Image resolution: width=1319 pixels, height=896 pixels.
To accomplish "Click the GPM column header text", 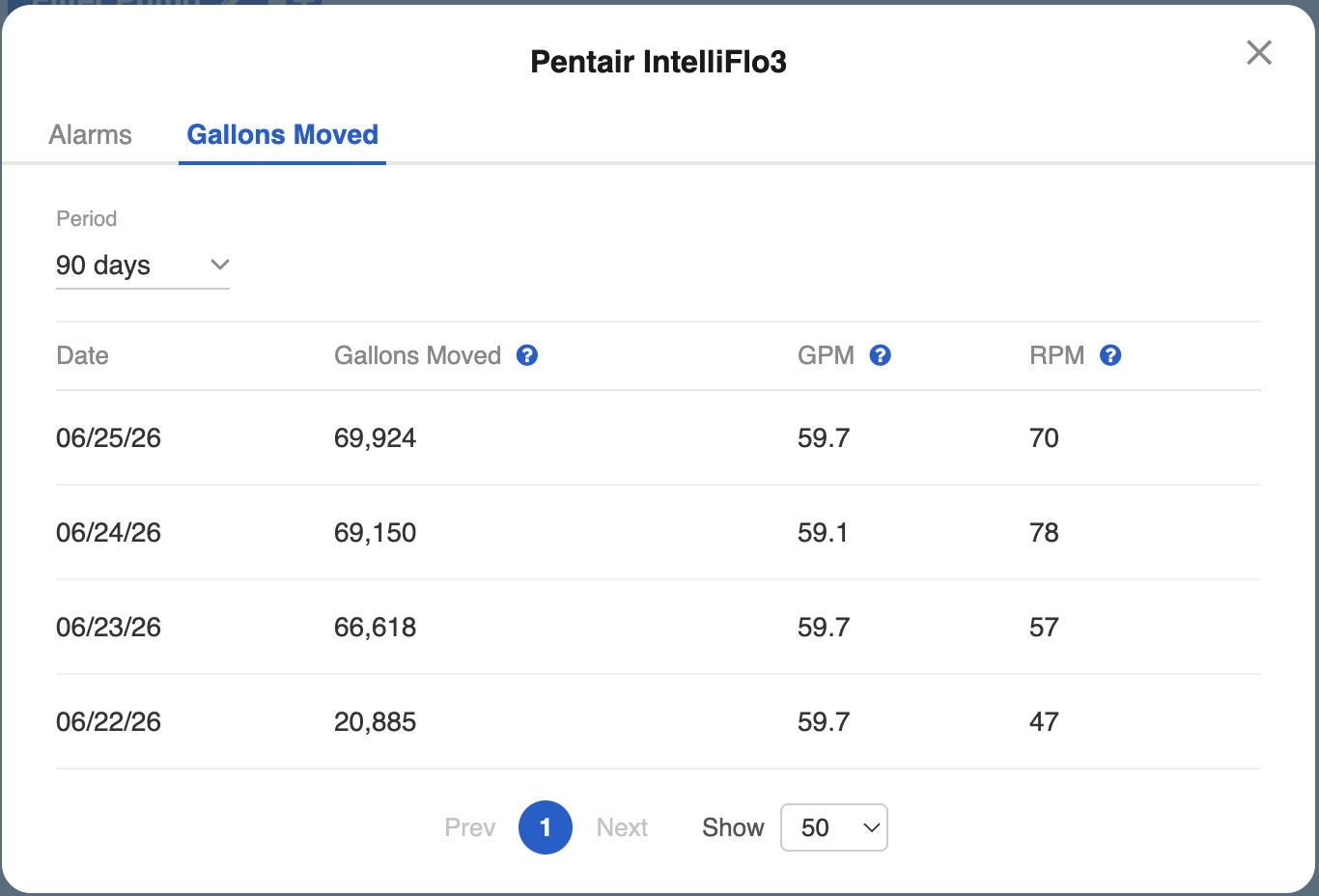I will (827, 355).
